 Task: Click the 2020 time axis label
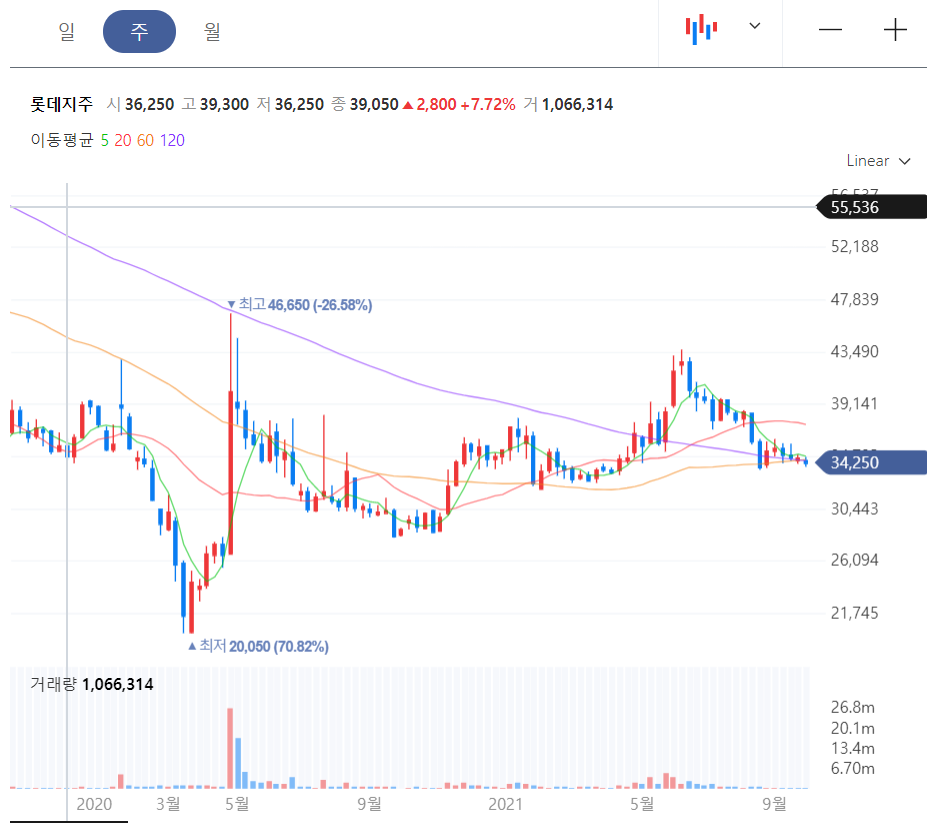click(94, 804)
